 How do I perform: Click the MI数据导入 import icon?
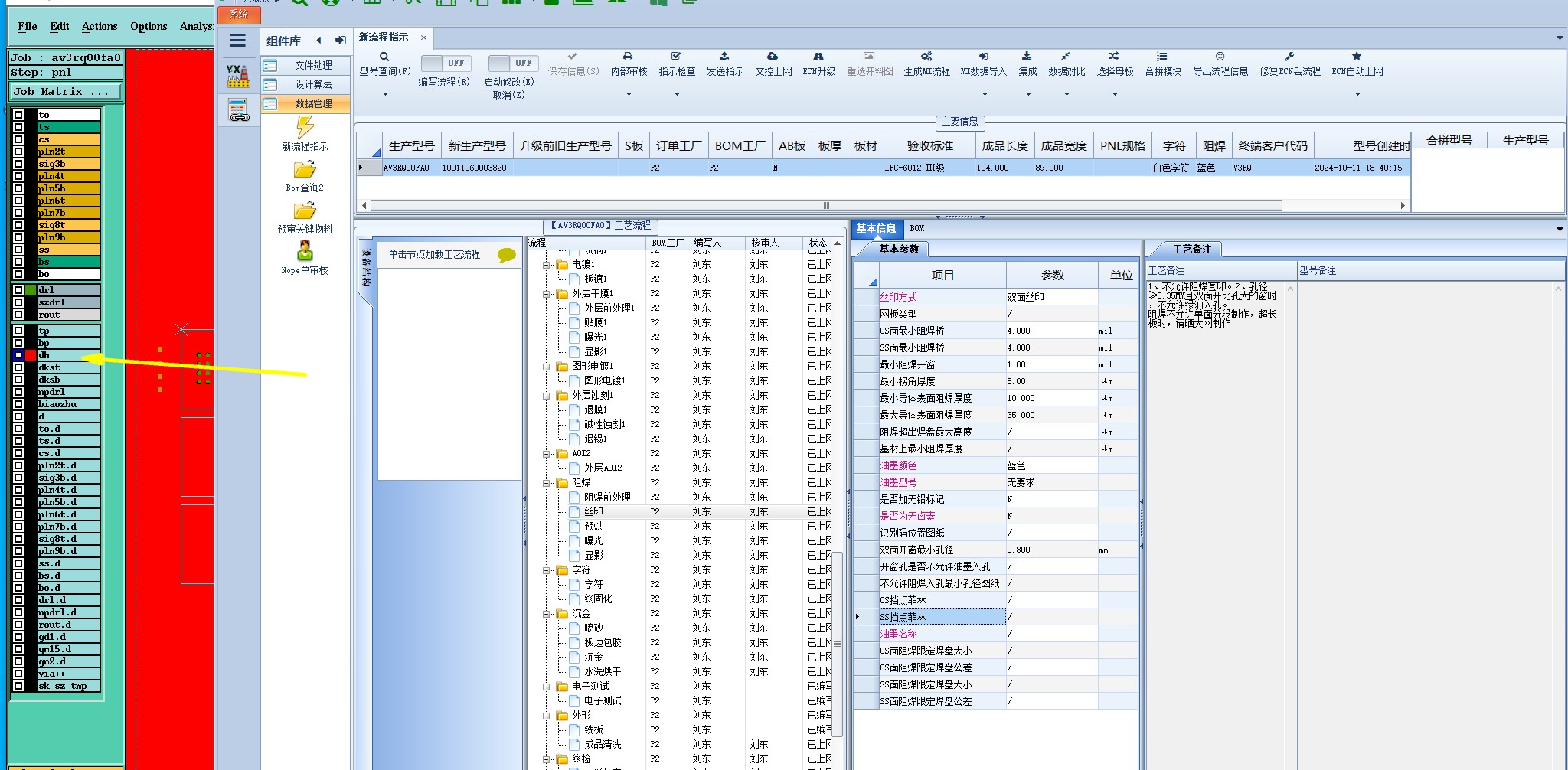click(984, 57)
